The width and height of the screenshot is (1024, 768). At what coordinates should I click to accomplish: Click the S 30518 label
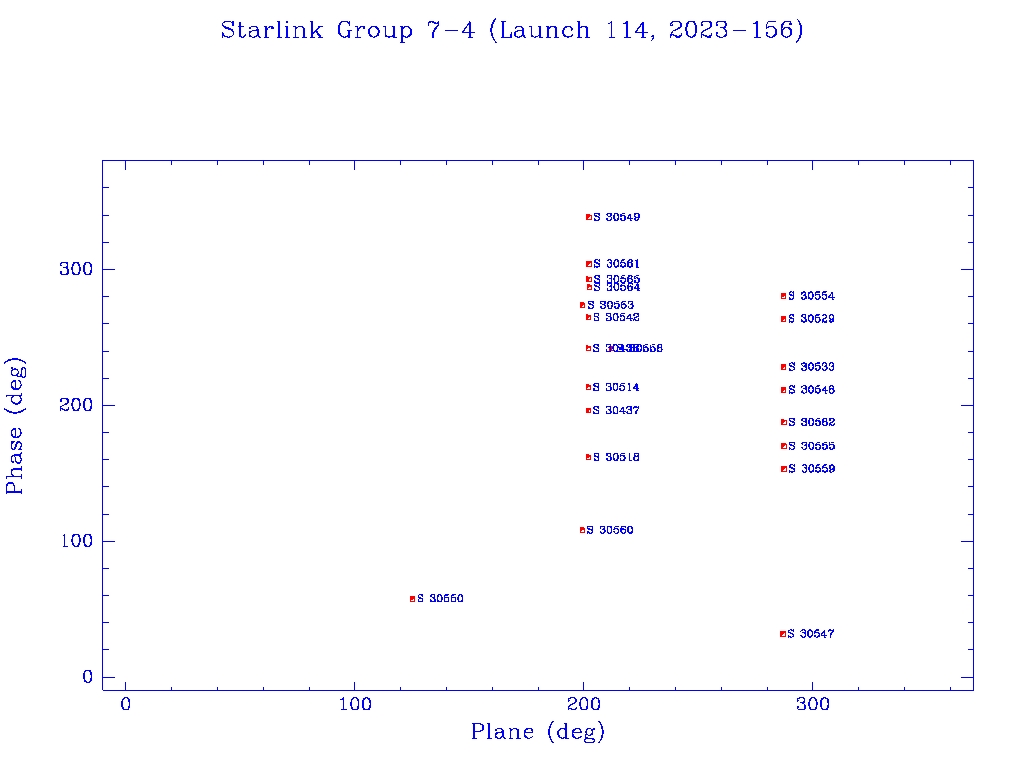616,457
